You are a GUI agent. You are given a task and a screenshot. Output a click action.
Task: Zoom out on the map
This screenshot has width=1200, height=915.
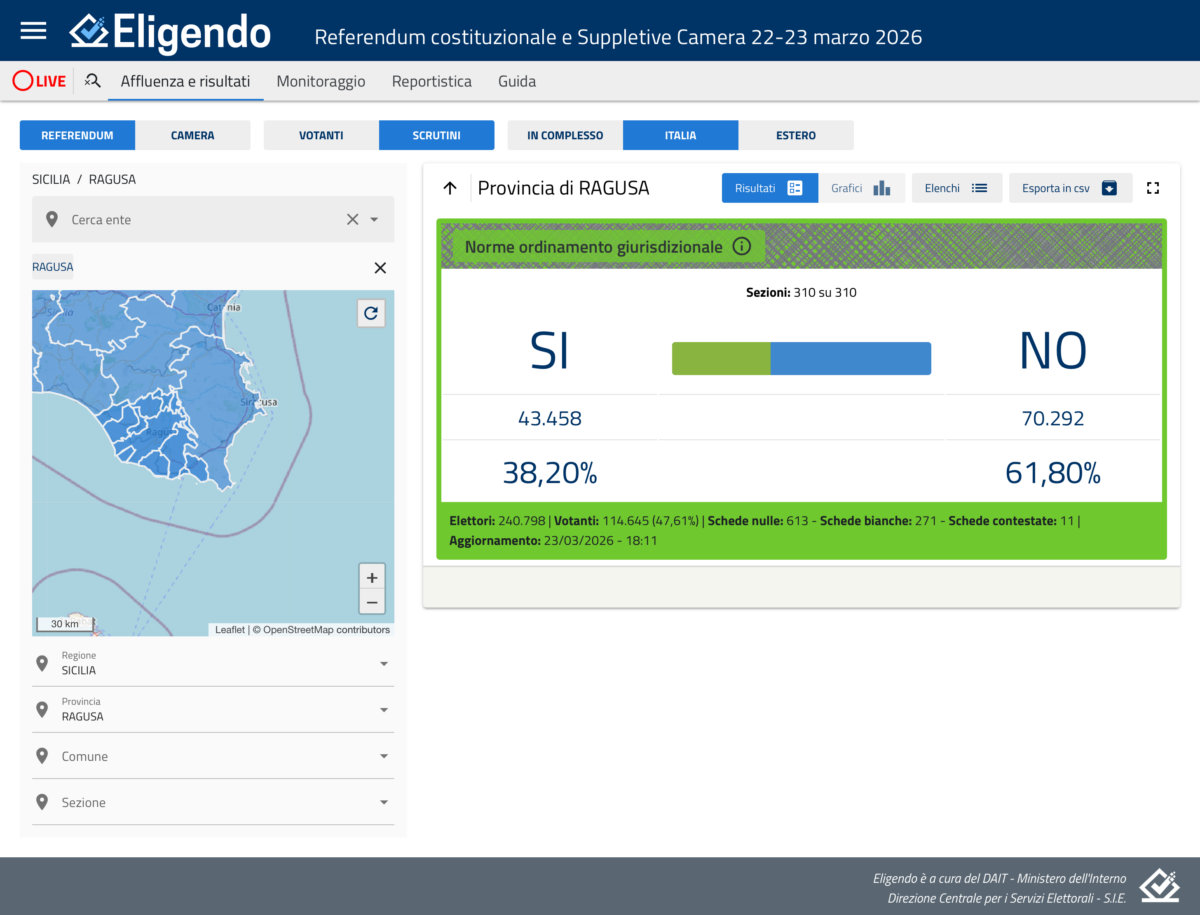click(371, 601)
